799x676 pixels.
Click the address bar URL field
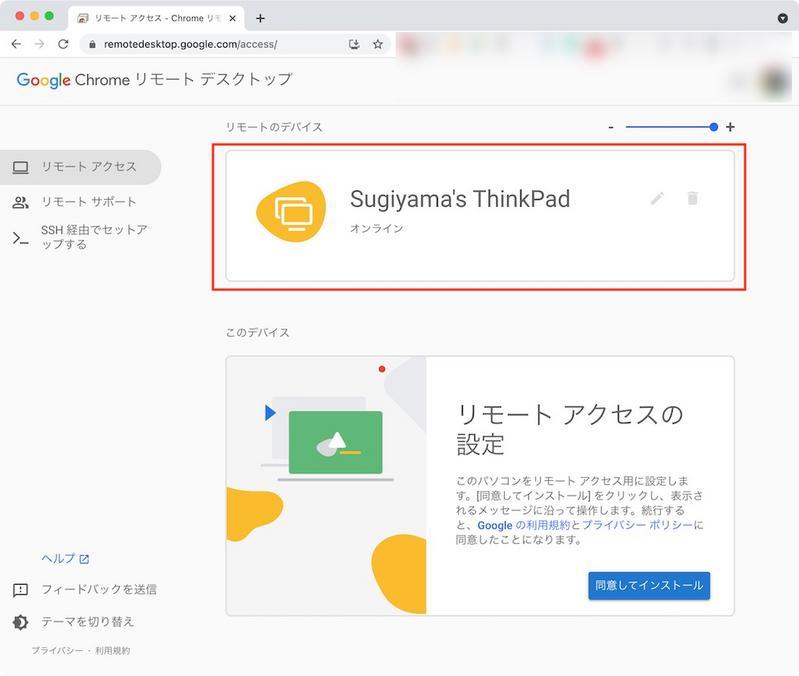(235, 44)
